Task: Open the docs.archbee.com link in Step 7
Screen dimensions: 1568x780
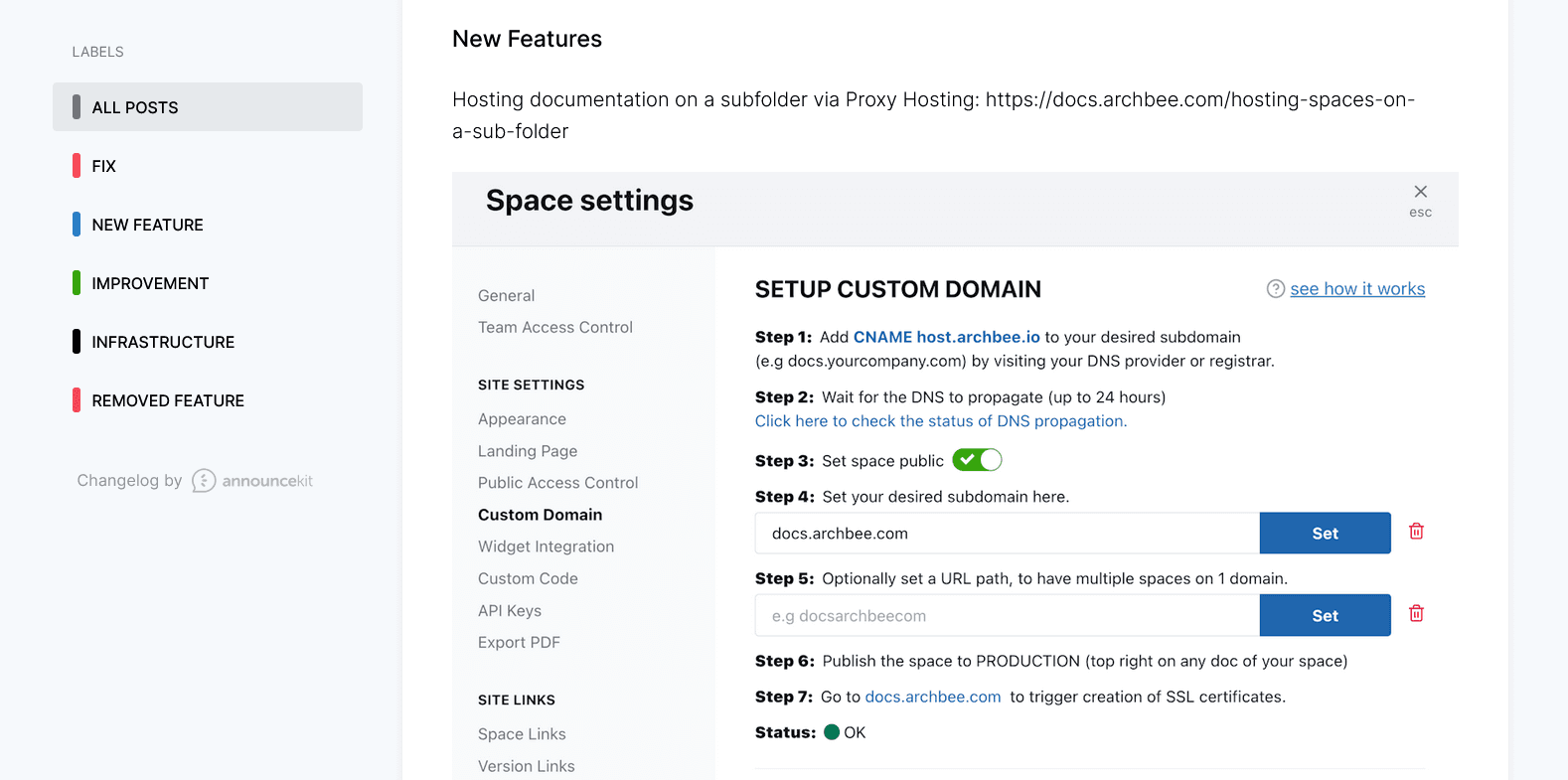Action: pos(933,698)
